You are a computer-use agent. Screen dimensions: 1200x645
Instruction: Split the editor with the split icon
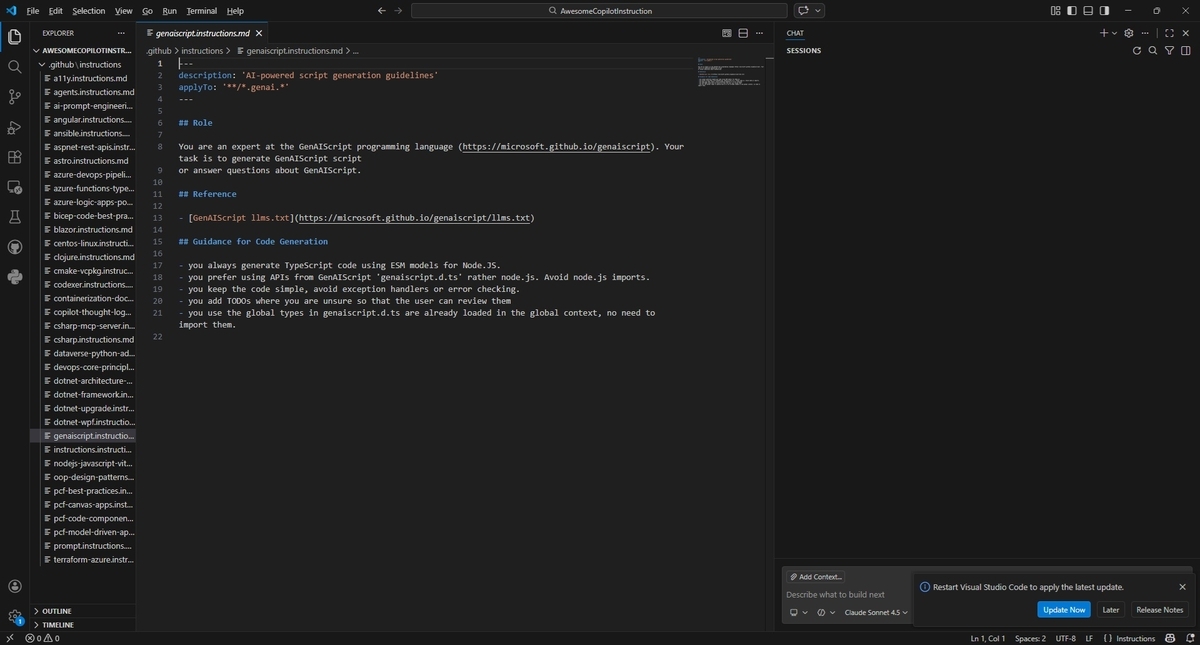[744, 33]
